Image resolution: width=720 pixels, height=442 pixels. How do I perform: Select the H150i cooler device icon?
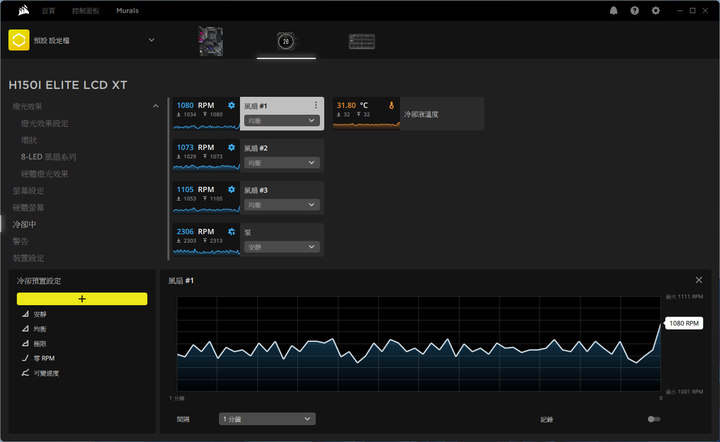286,41
